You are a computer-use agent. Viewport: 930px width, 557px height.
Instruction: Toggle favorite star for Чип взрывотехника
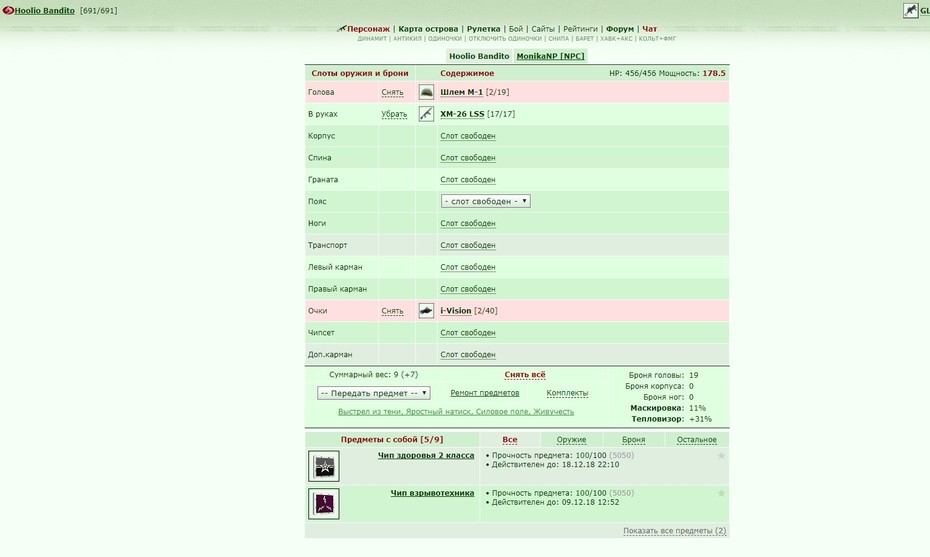click(721, 494)
